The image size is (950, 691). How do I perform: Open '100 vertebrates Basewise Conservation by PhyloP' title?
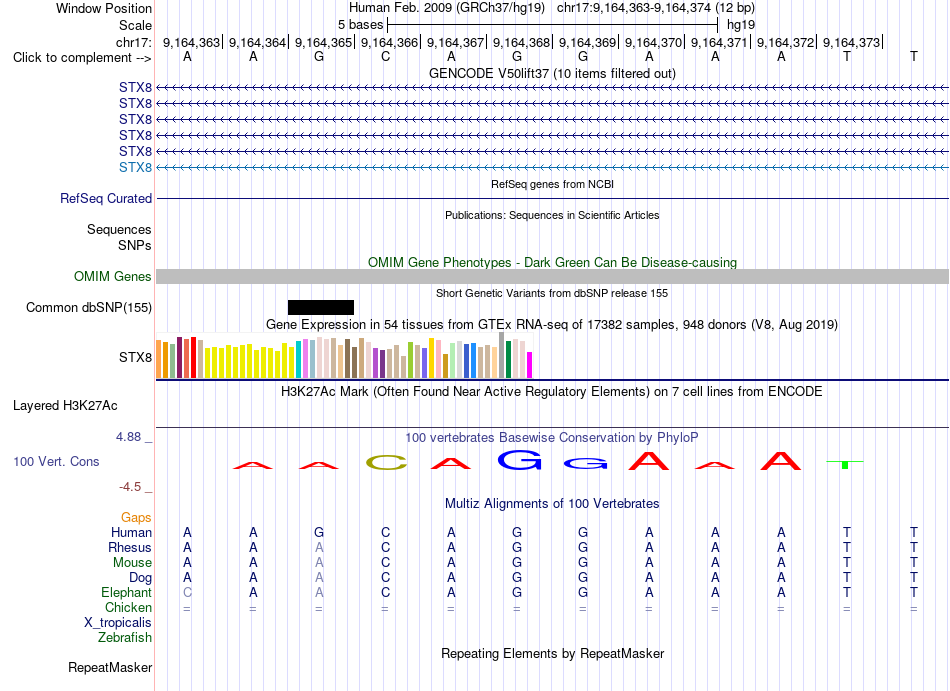552,437
